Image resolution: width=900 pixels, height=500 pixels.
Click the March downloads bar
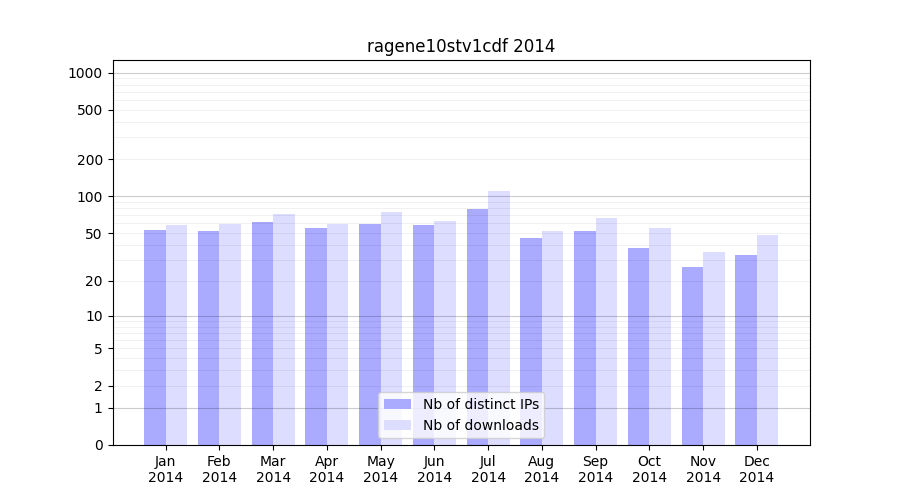(284, 329)
